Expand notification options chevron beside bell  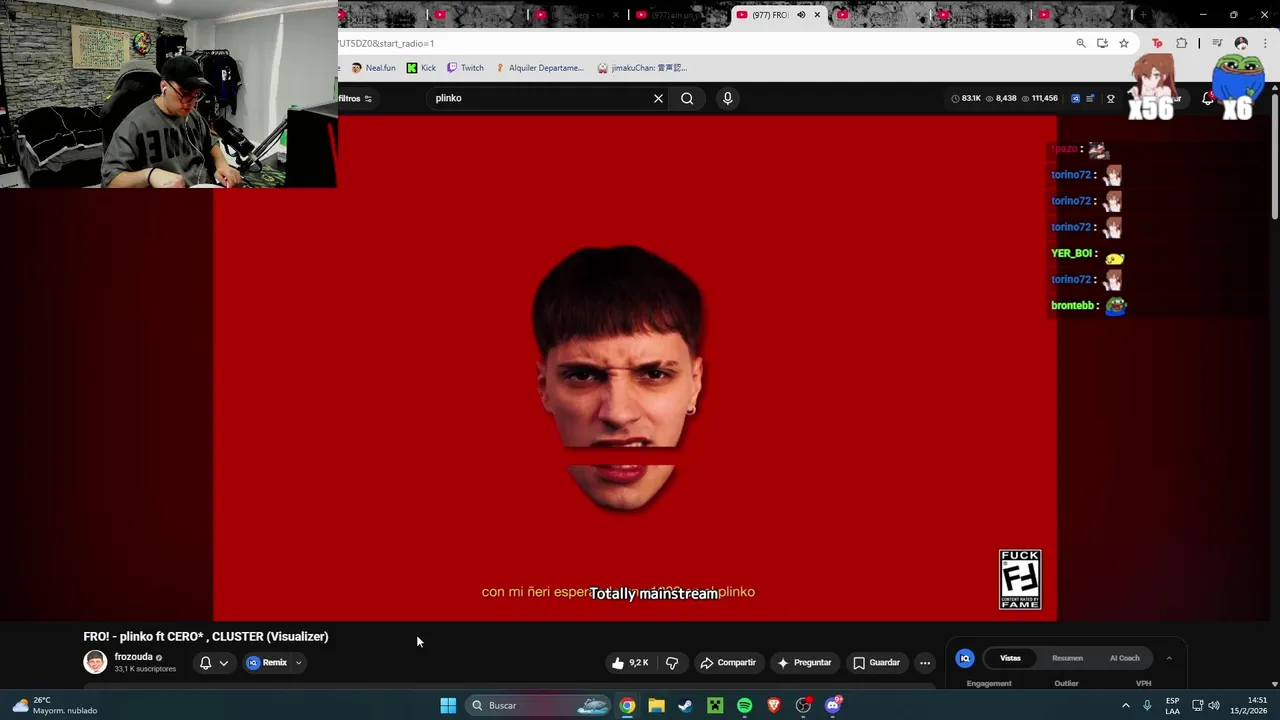pos(224,662)
